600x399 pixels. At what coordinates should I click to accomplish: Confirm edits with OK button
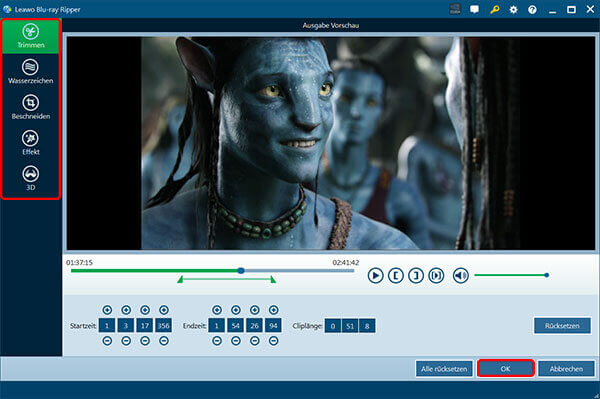505,369
